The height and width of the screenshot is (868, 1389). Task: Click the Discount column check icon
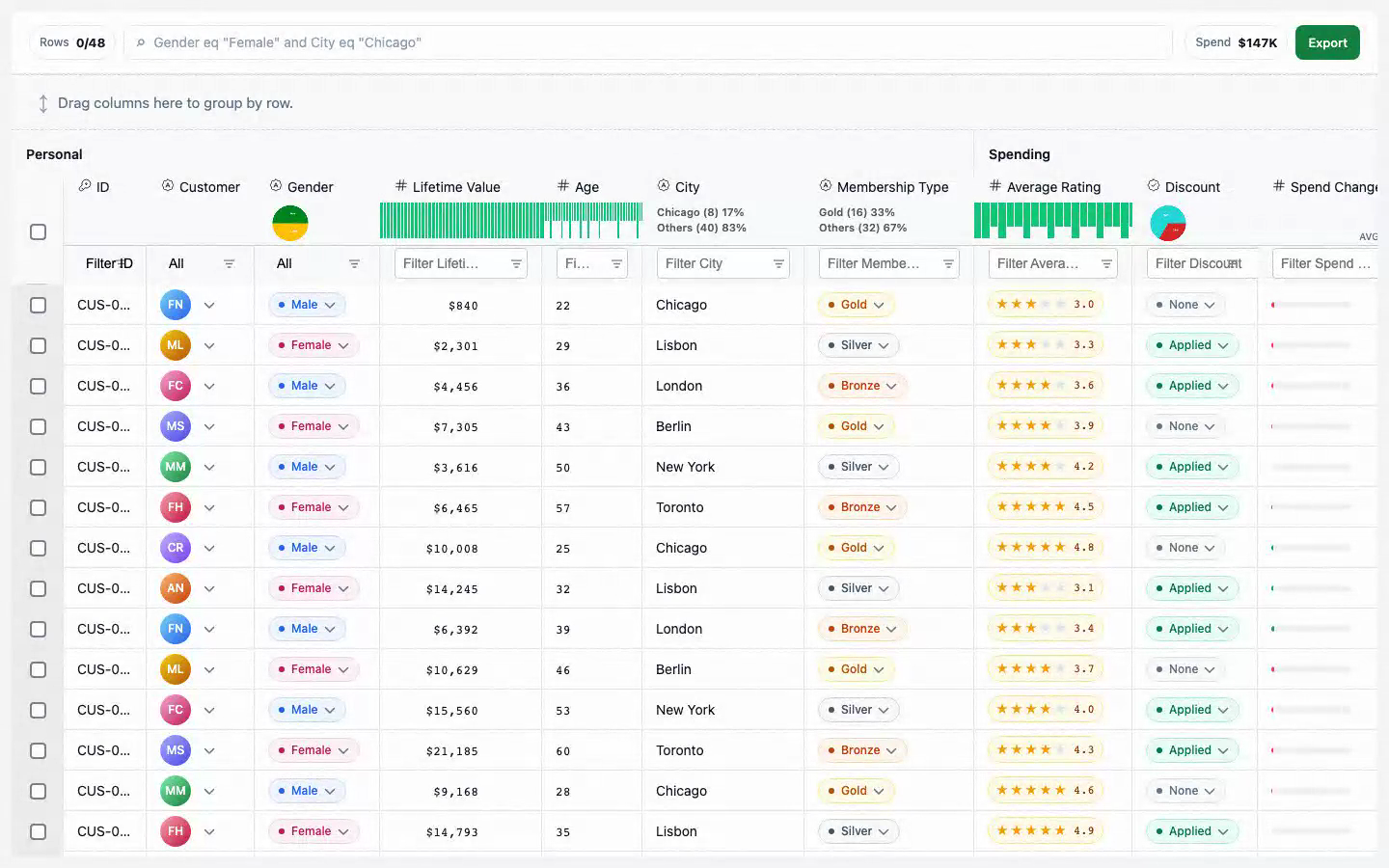click(x=1154, y=186)
